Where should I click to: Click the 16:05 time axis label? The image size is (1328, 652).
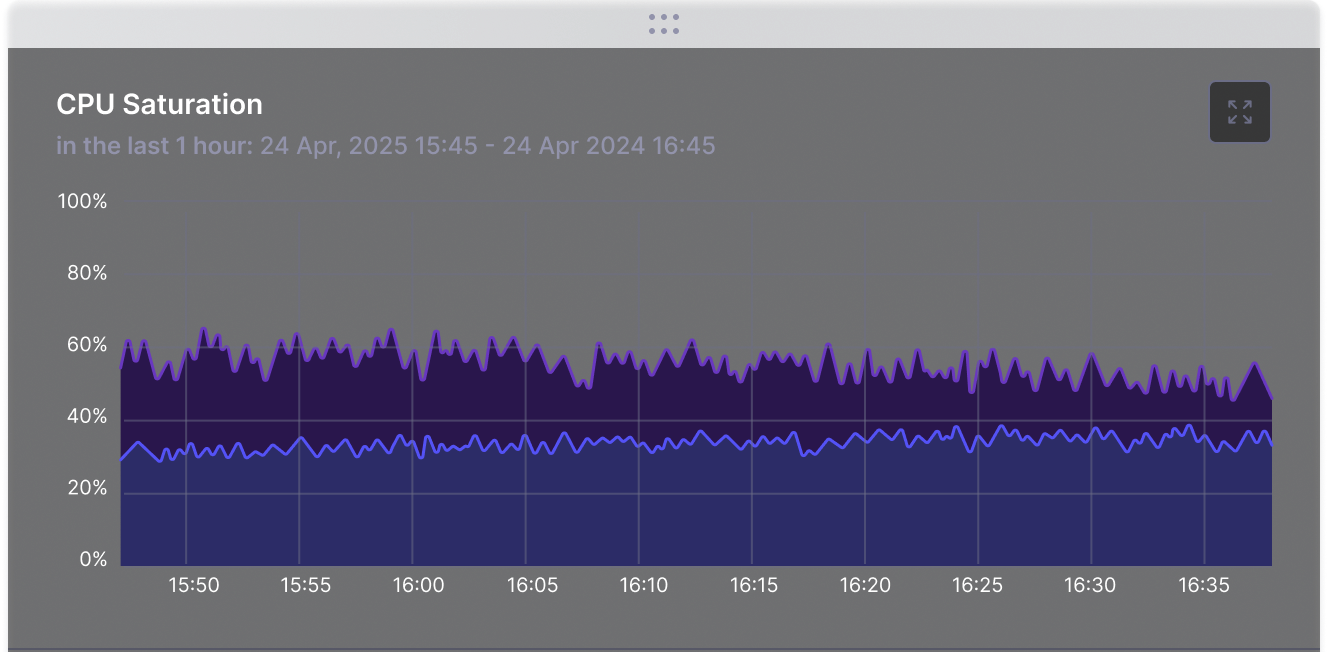pos(532,586)
